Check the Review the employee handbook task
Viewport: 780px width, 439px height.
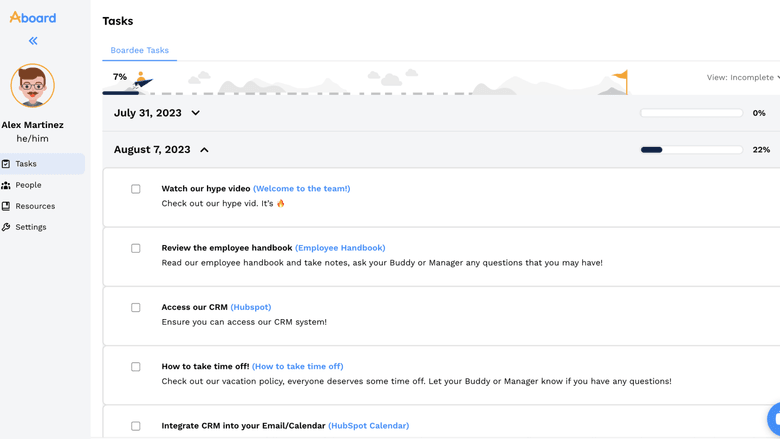pyautogui.click(x=136, y=248)
